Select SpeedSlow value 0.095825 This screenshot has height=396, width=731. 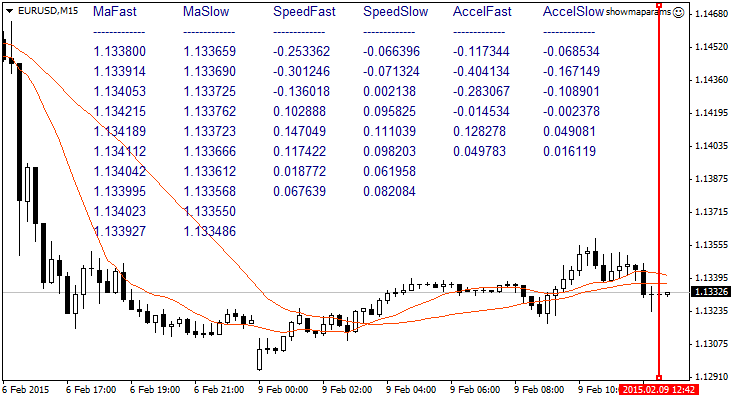tap(390, 111)
